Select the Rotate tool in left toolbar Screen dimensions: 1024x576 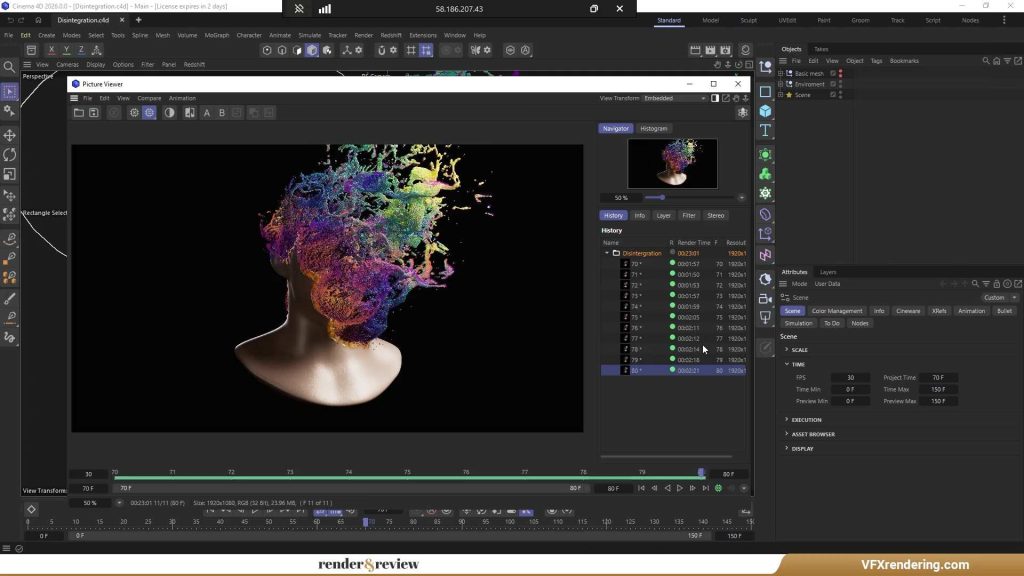(10, 155)
